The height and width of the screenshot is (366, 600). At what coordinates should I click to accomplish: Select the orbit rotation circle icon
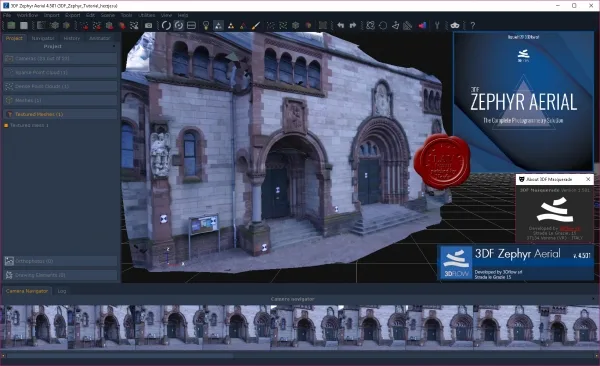coord(166,25)
